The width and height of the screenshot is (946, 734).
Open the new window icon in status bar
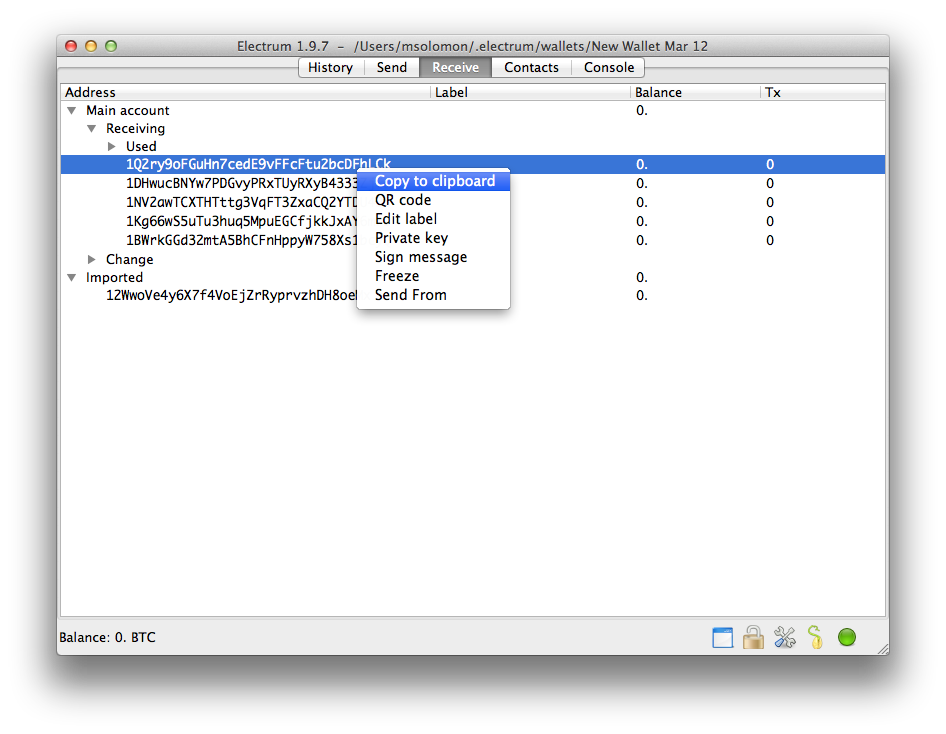coord(722,638)
